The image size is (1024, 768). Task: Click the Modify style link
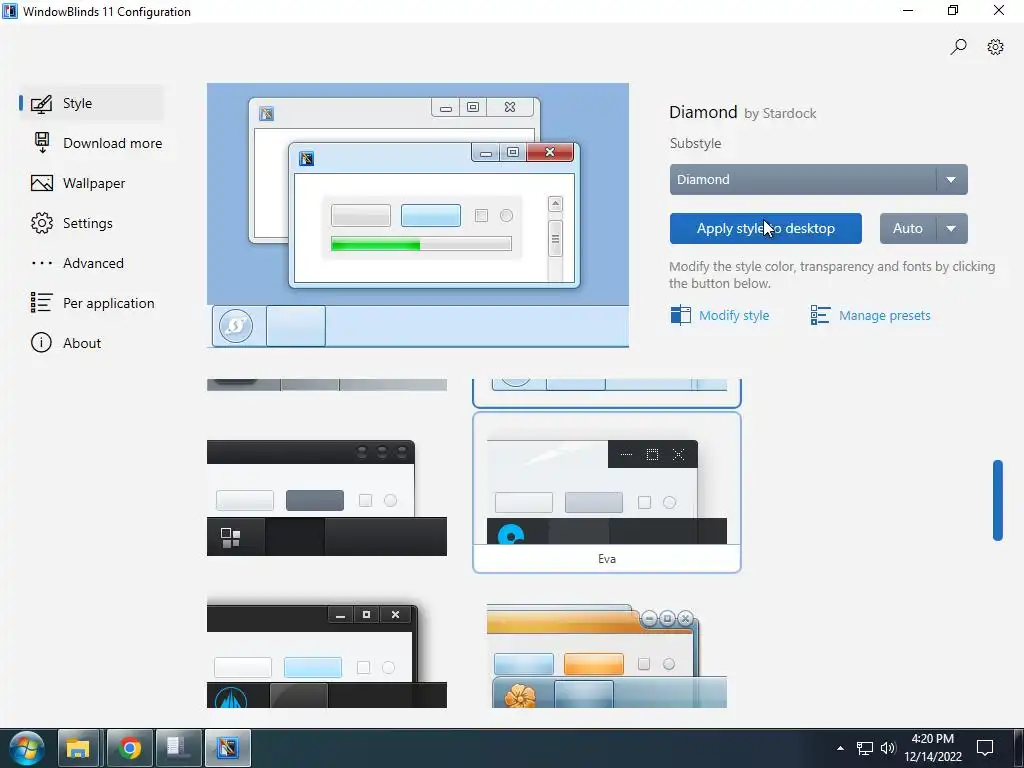pyautogui.click(x=734, y=315)
